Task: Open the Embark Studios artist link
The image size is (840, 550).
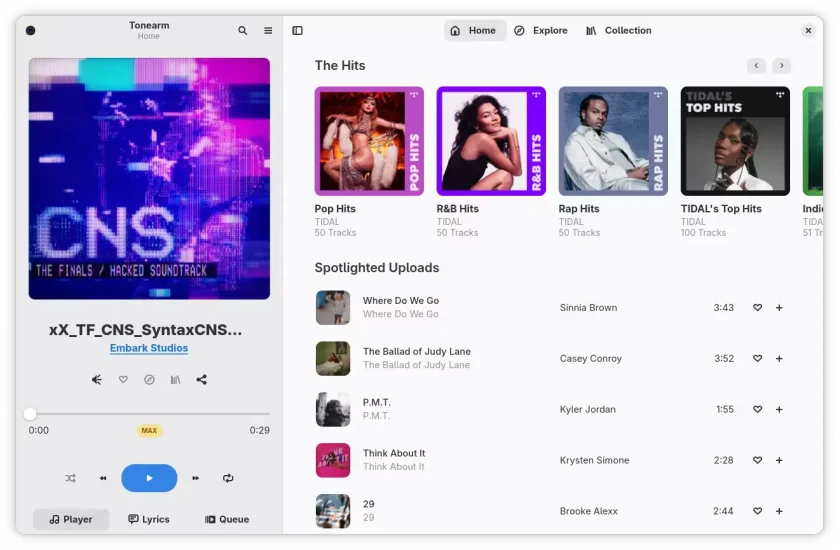Action: (x=149, y=348)
